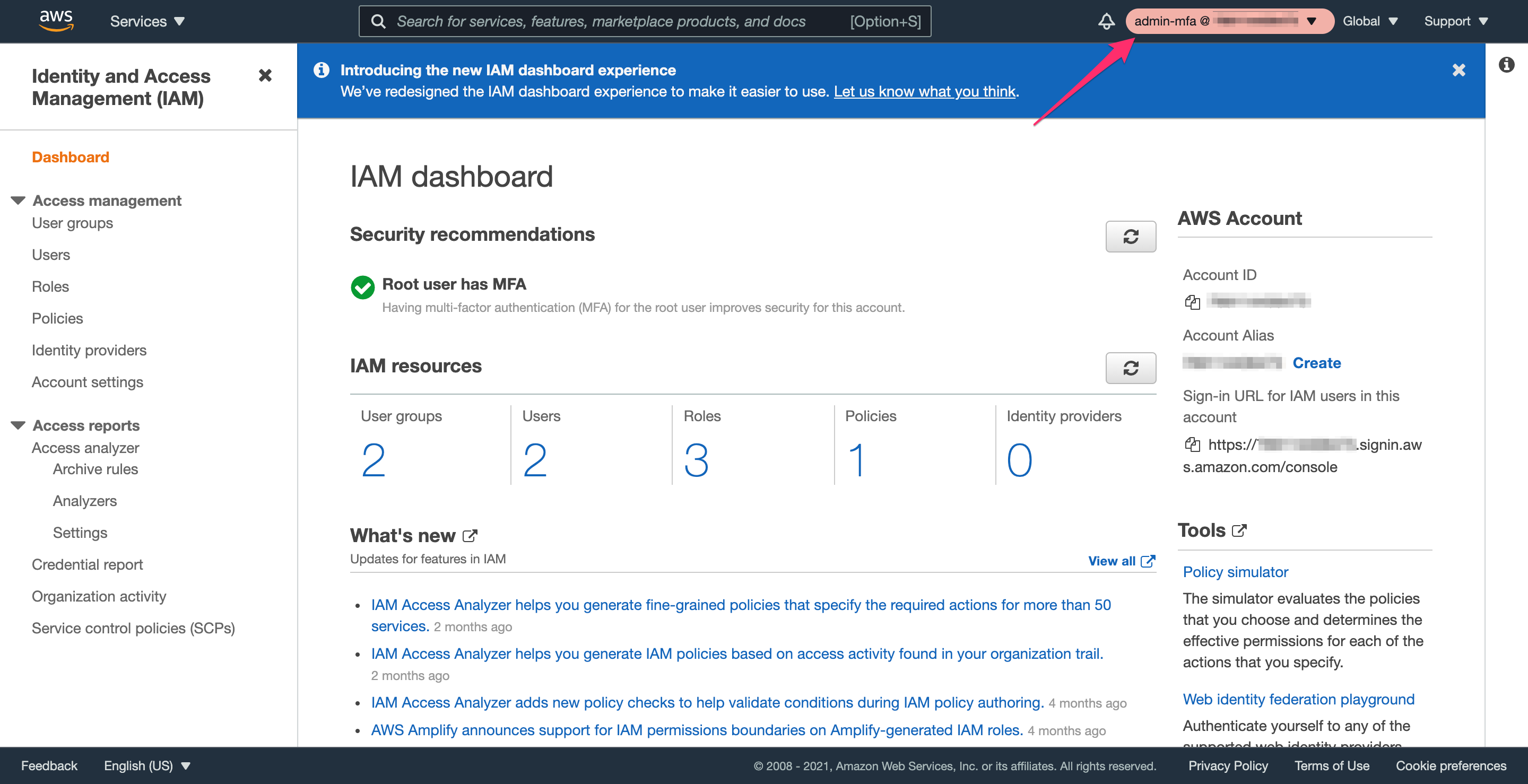Open news about fine-grained policies for 50 services
The image size is (1528, 784).
pos(741,615)
